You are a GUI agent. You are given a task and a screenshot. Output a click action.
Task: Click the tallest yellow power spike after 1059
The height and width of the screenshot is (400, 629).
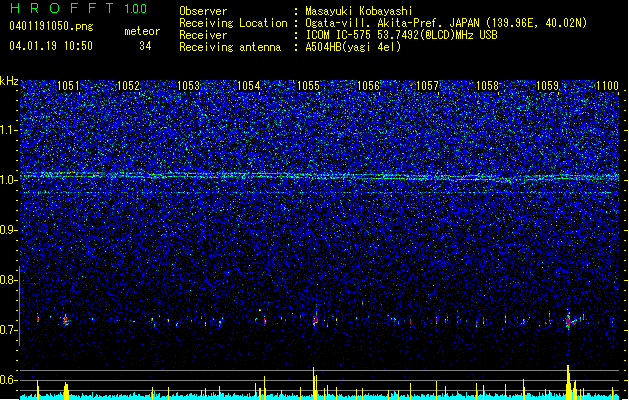click(568, 382)
